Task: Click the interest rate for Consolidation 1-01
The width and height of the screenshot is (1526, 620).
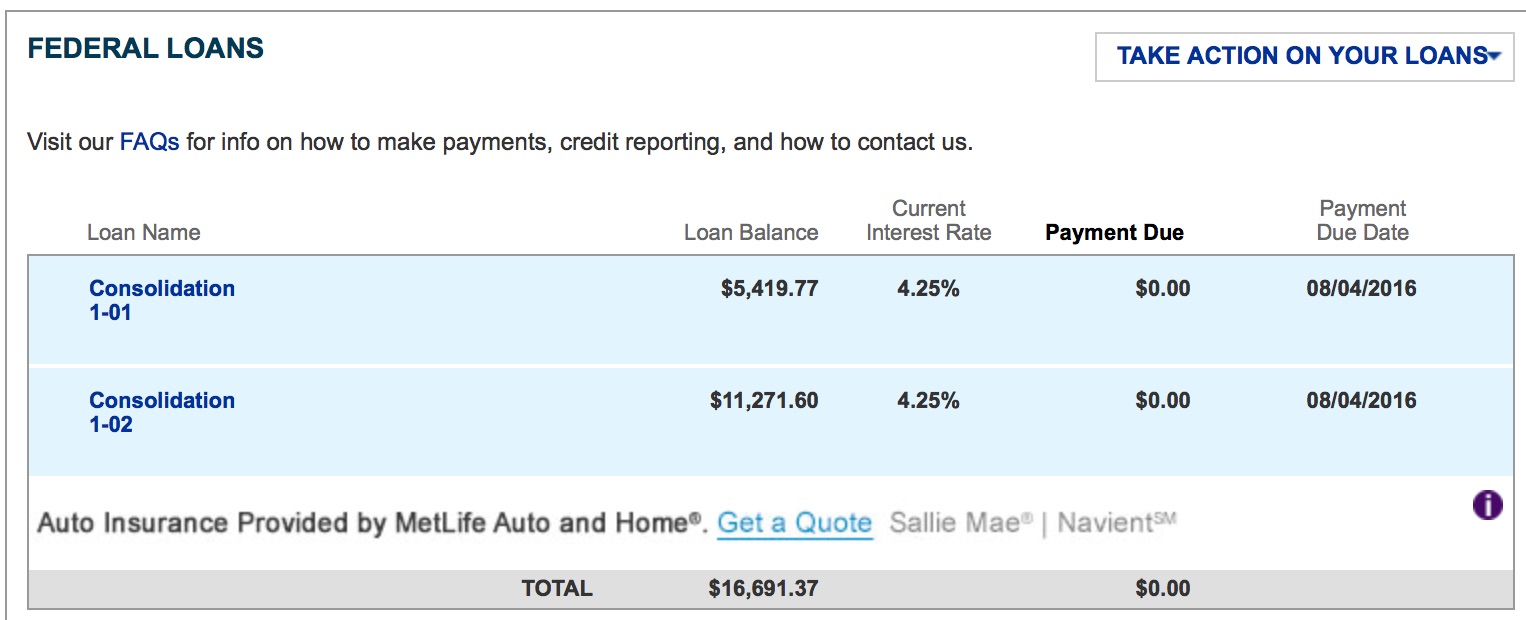Action: click(928, 289)
